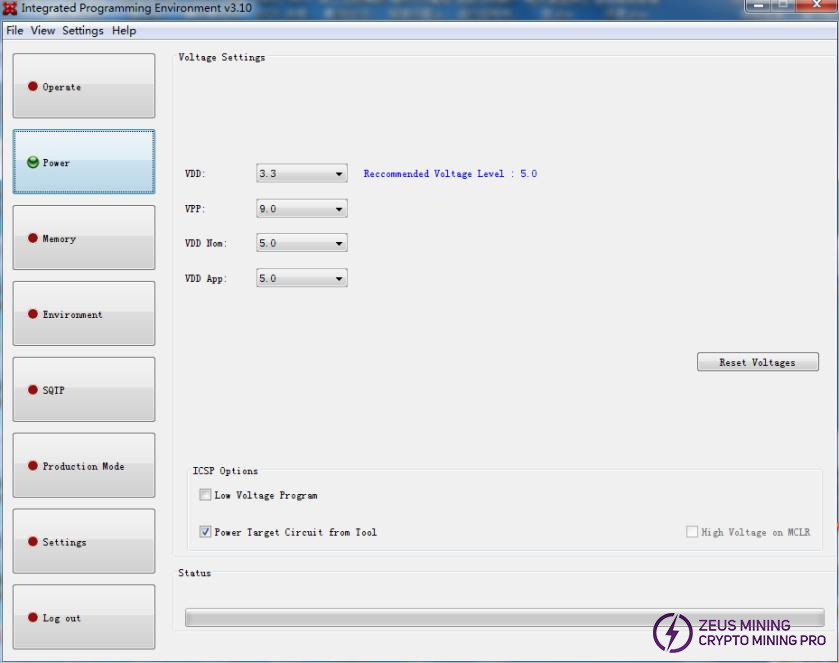Viewport: 839px width, 663px height.
Task: Toggle High Voltage on MCLR
Action: 691,532
